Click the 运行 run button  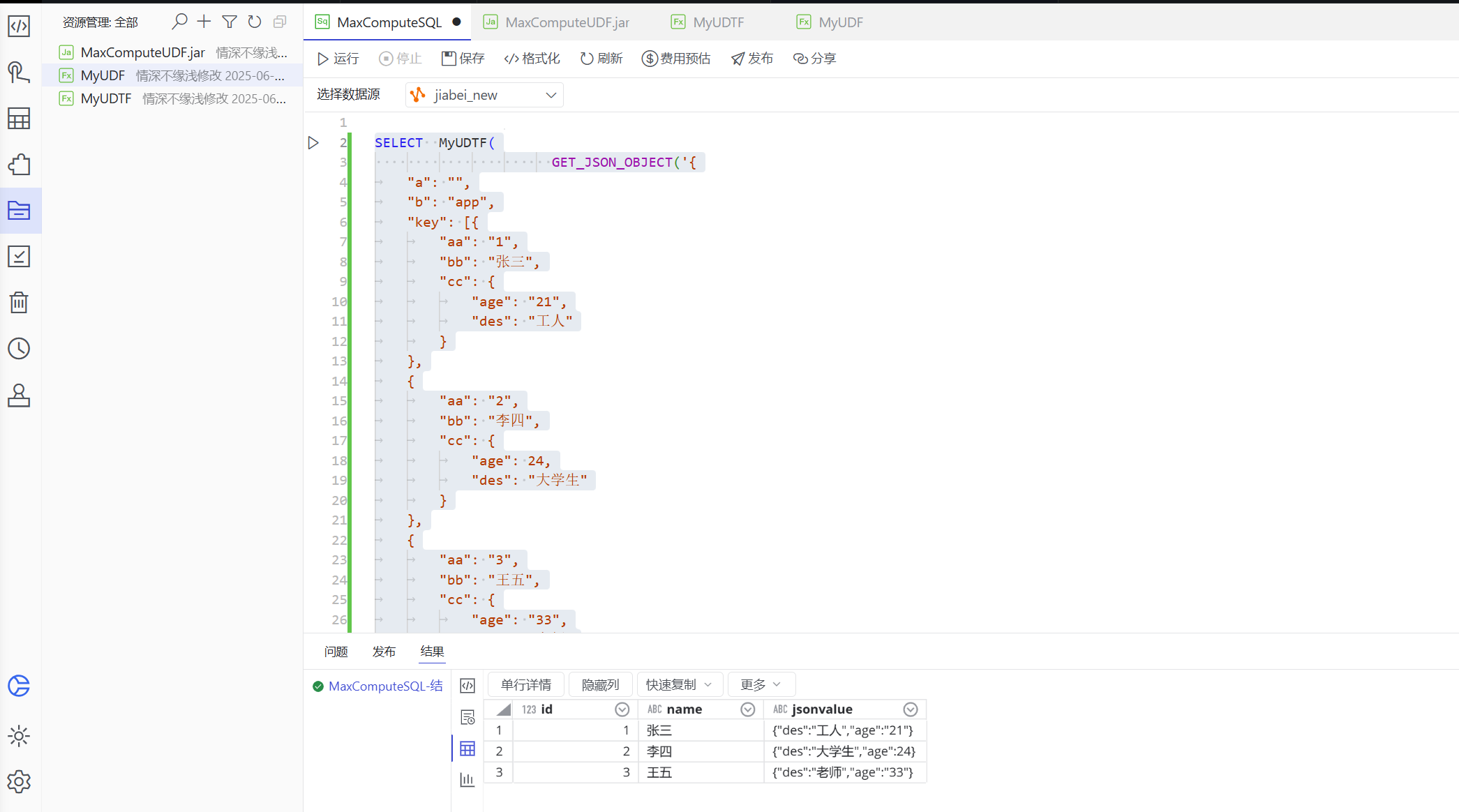click(x=338, y=59)
